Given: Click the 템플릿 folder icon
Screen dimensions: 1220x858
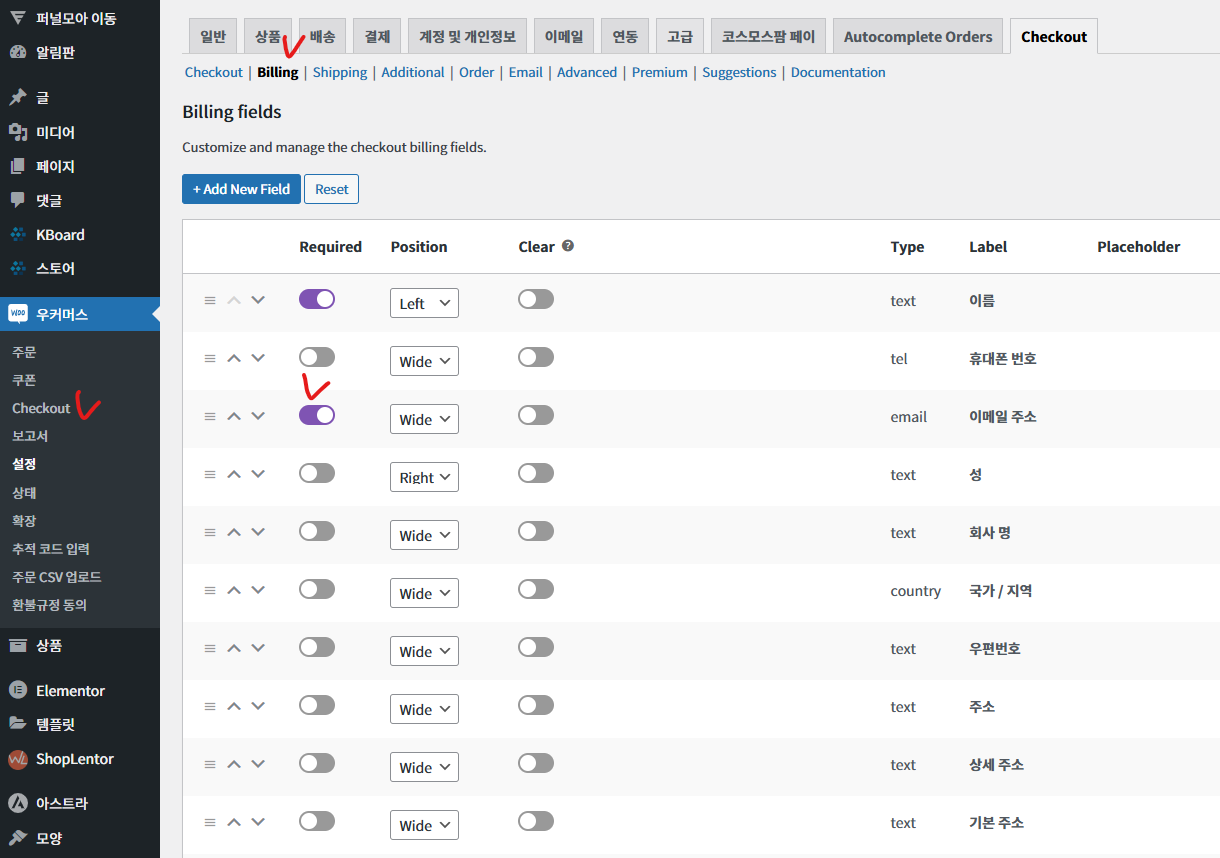Looking at the screenshot, I should [x=18, y=725].
